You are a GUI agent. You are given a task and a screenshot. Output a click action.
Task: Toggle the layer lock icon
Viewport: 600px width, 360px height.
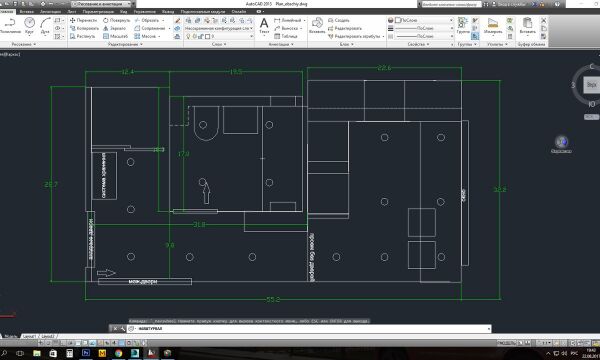tap(201, 36)
